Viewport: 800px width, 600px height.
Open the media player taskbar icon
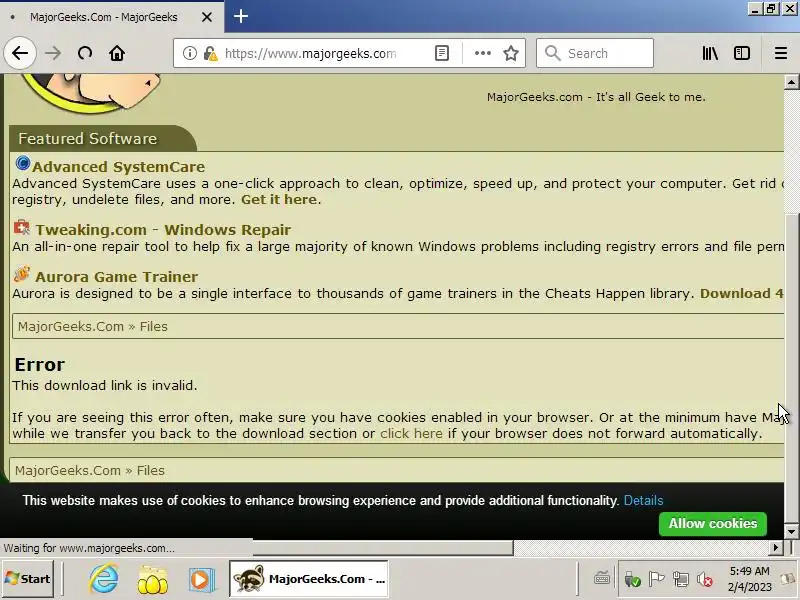200,580
